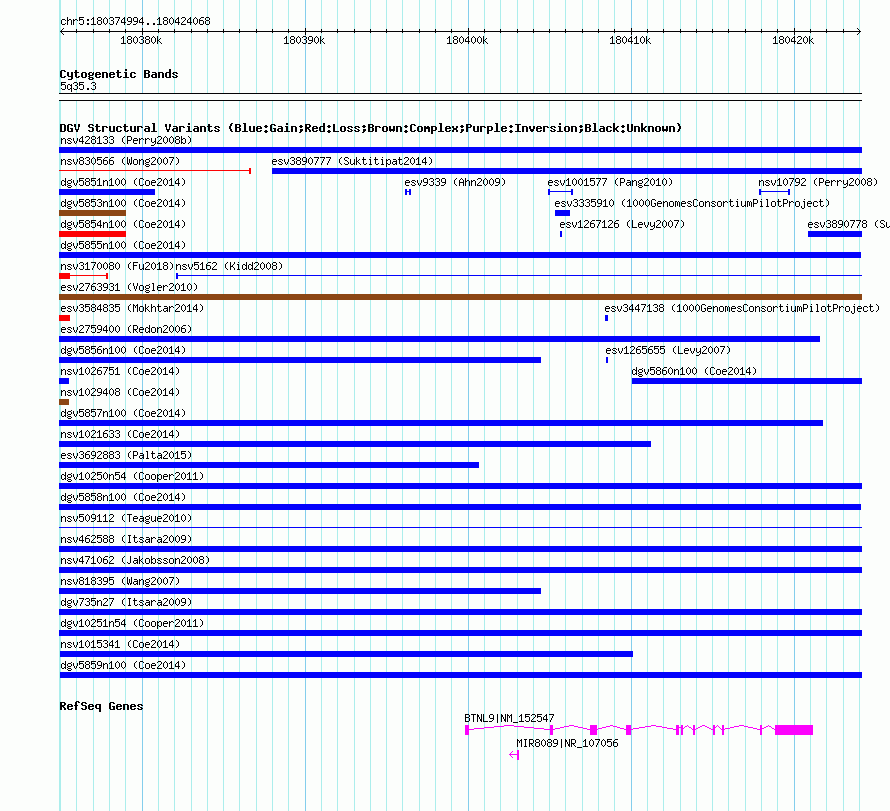Image resolution: width=890 pixels, height=811 pixels.
Task: Click the esv3692883 (Palta2015) label
Action: point(126,455)
